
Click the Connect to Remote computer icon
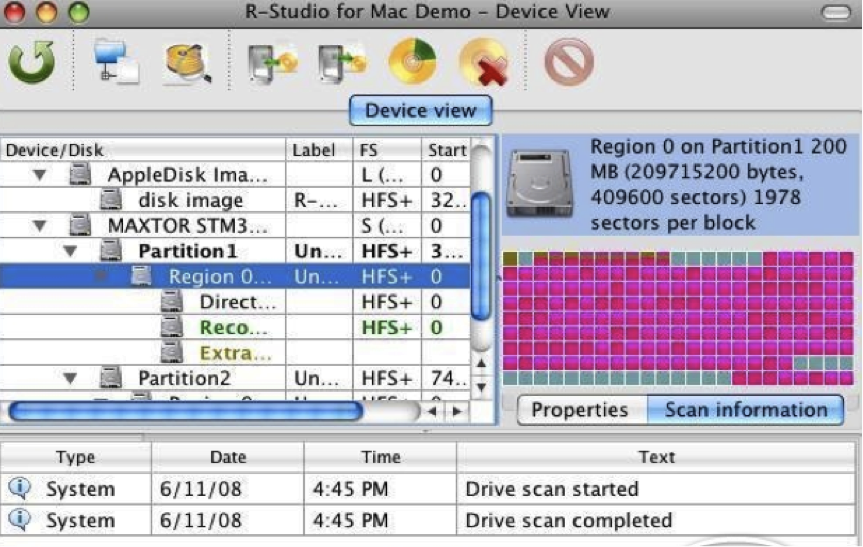coord(116,63)
